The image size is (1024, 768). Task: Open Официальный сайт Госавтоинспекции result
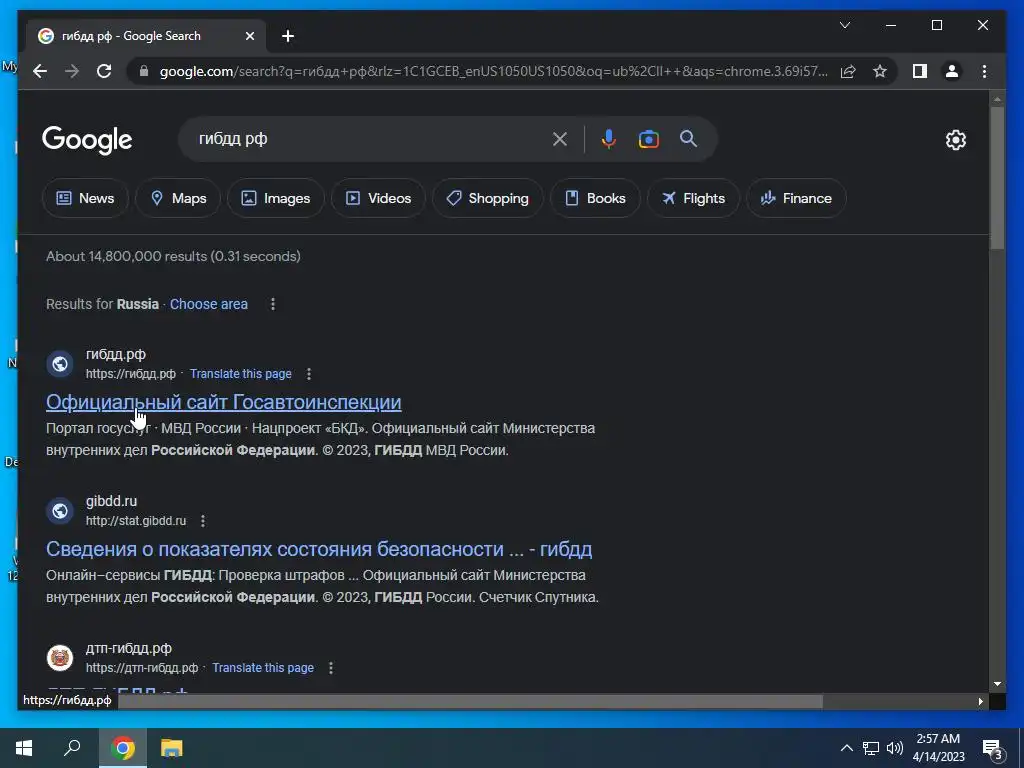(x=223, y=402)
